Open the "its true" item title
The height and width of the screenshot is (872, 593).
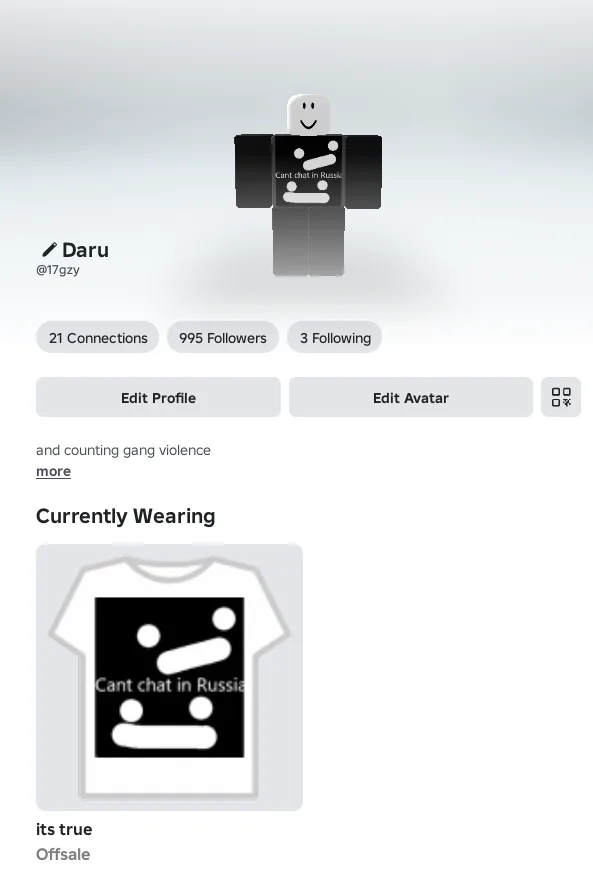pyautogui.click(x=64, y=829)
